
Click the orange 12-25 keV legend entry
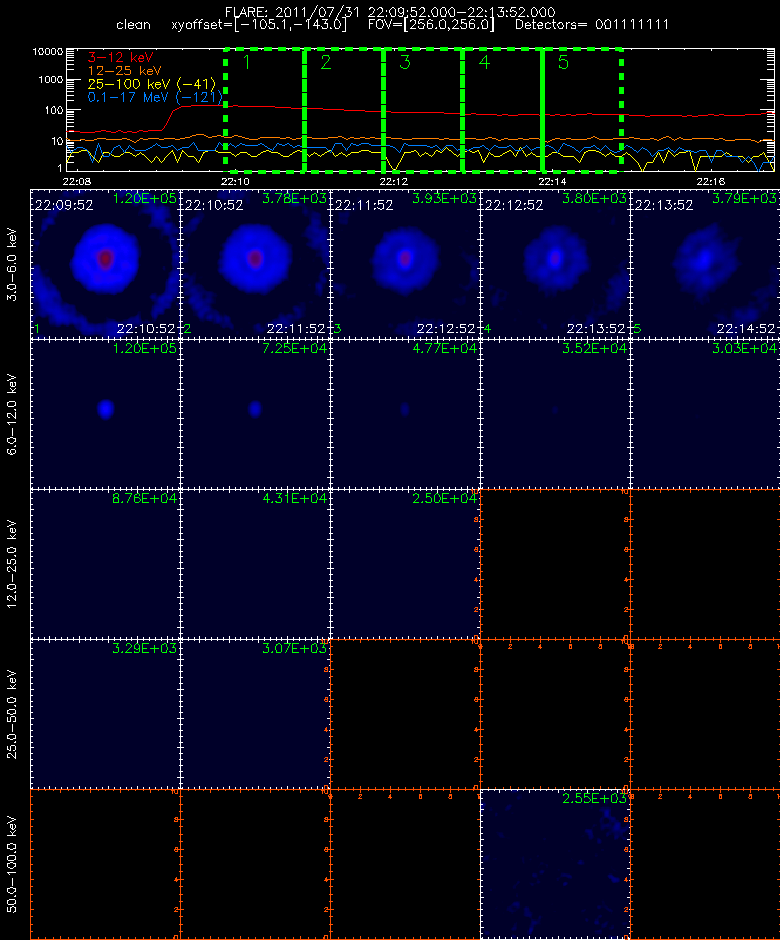124,71
